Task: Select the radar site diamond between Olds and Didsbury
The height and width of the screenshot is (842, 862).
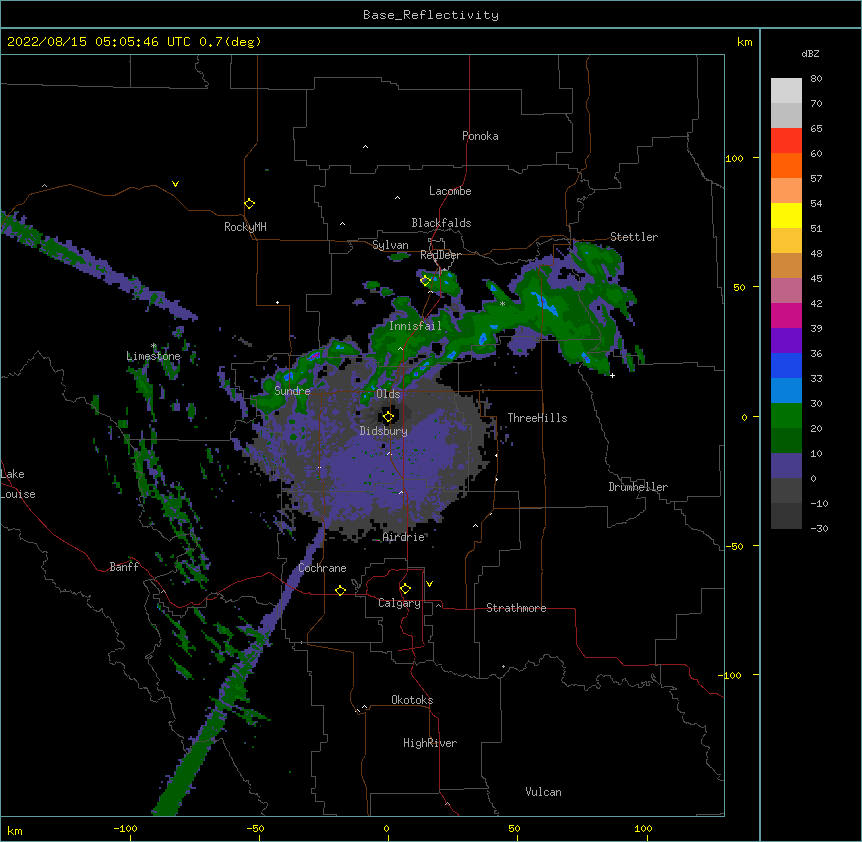Action: (388, 417)
